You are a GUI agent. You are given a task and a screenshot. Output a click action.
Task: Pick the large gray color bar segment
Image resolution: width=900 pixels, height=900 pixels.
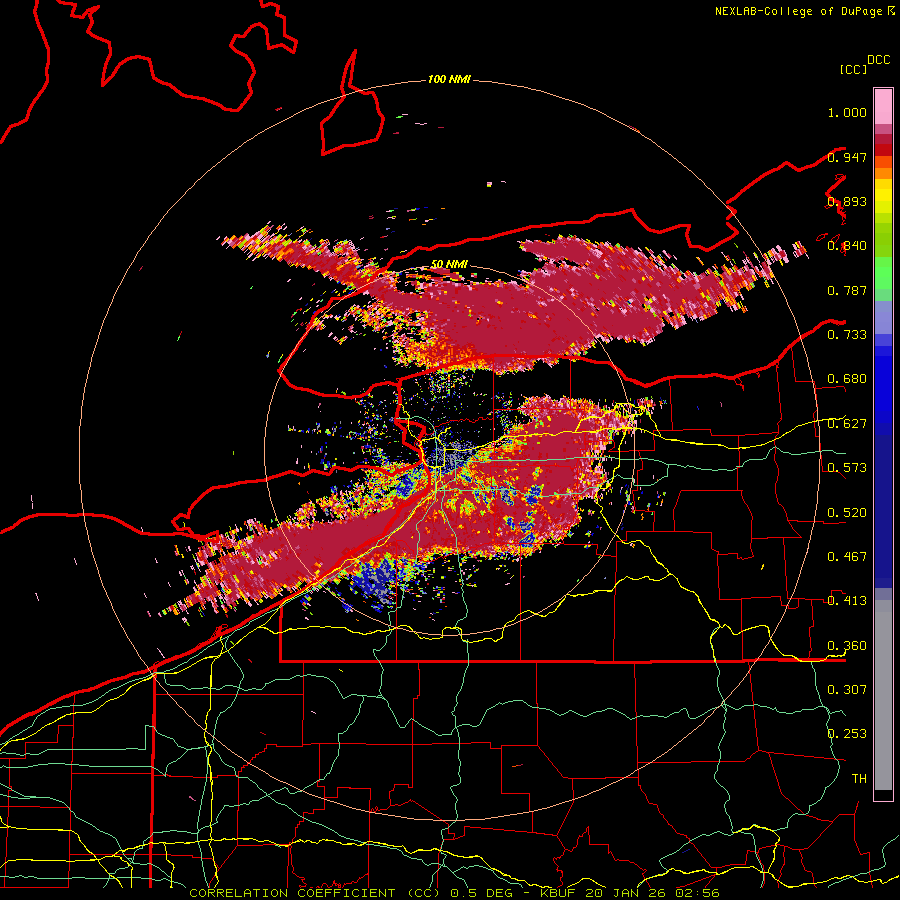click(x=883, y=695)
